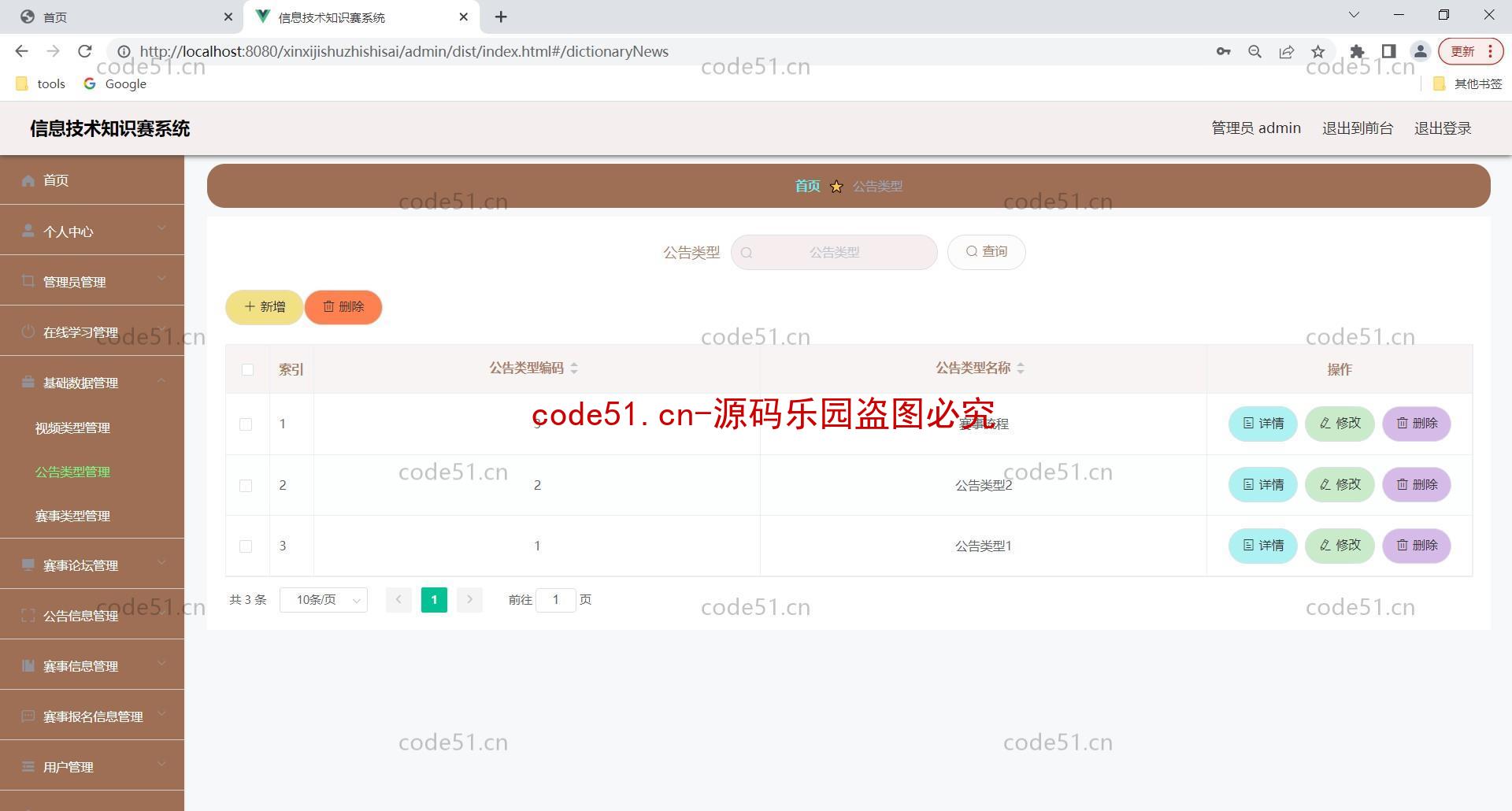The height and width of the screenshot is (811, 1512).
Task: Click the next page arrow in pagination
Action: click(469, 600)
